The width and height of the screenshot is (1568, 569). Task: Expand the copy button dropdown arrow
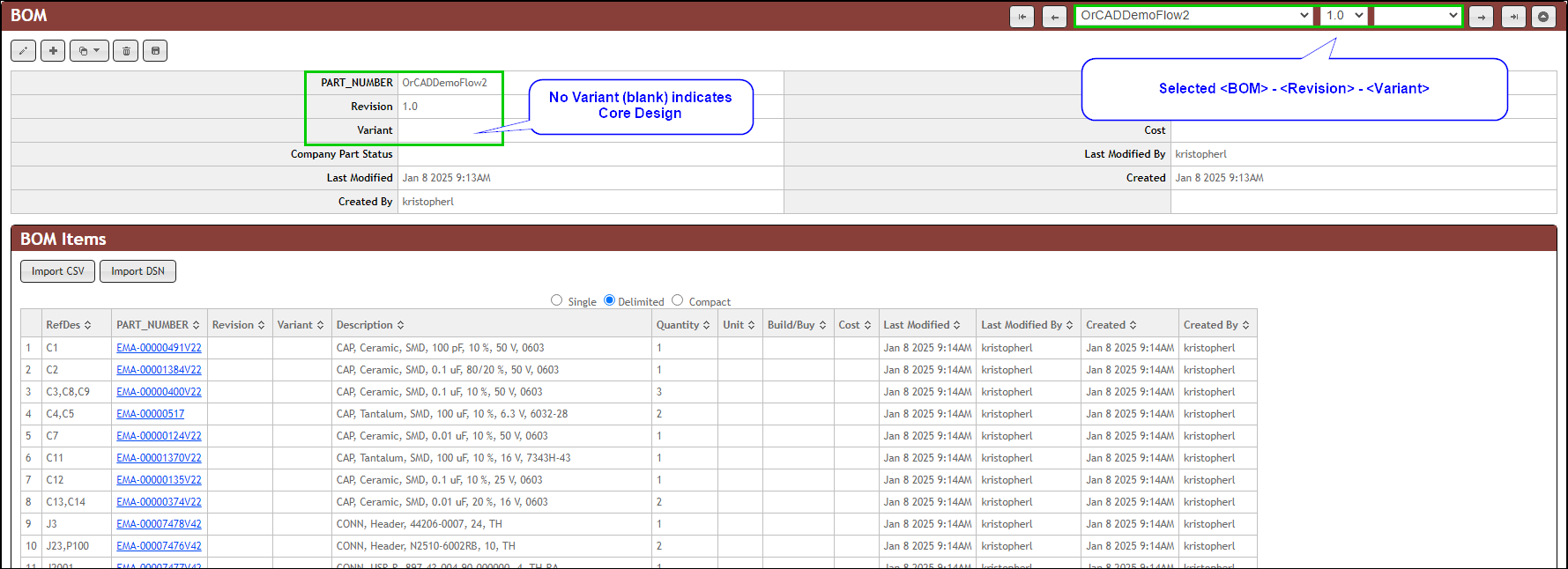click(x=96, y=51)
